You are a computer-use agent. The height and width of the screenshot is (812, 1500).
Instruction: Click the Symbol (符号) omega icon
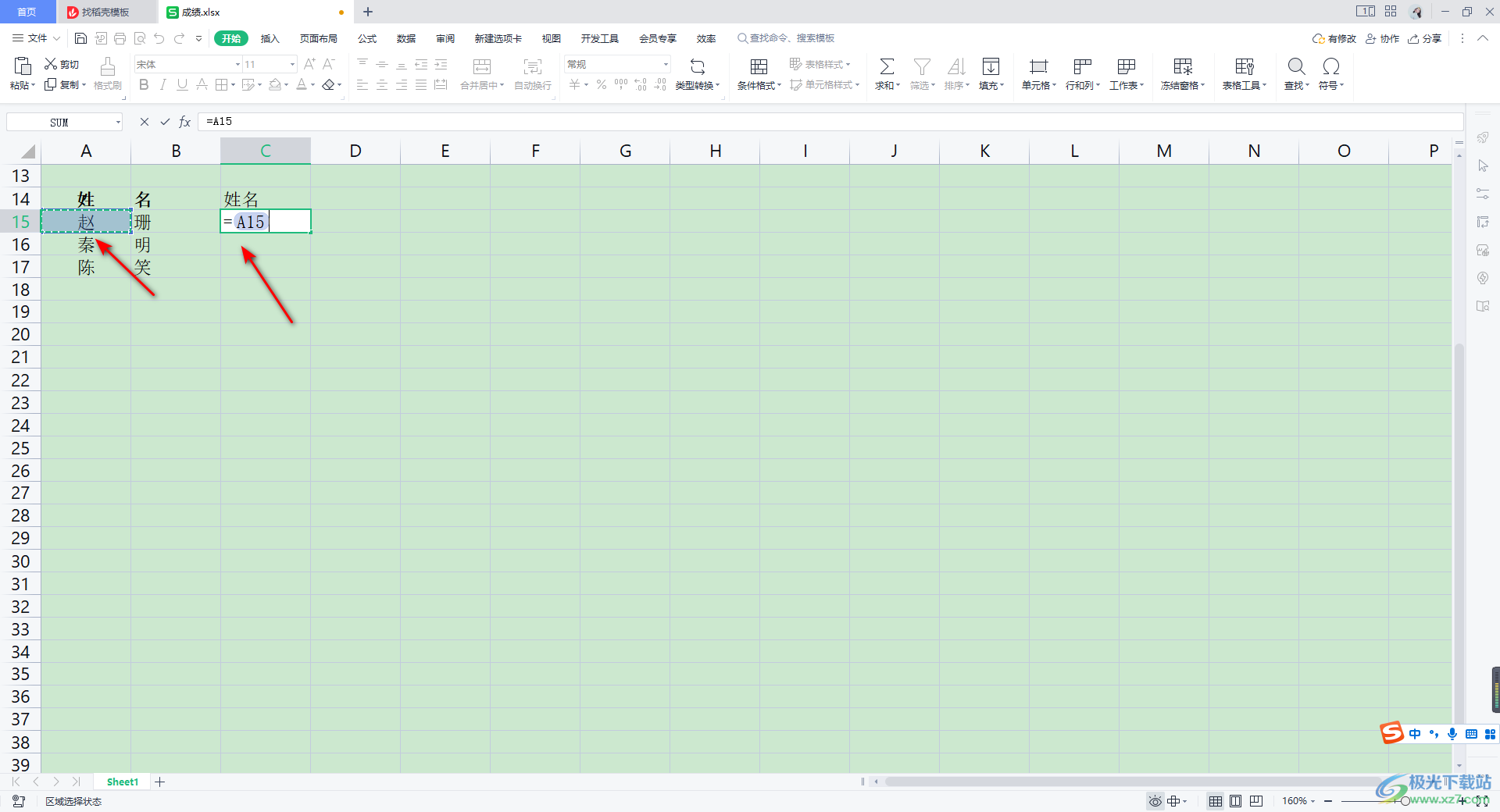pos(1331,66)
